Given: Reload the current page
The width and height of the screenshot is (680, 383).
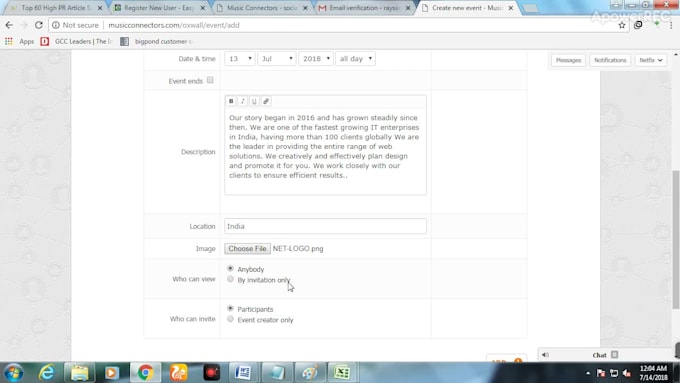Looking at the screenshot, I should tap(39, 25).
